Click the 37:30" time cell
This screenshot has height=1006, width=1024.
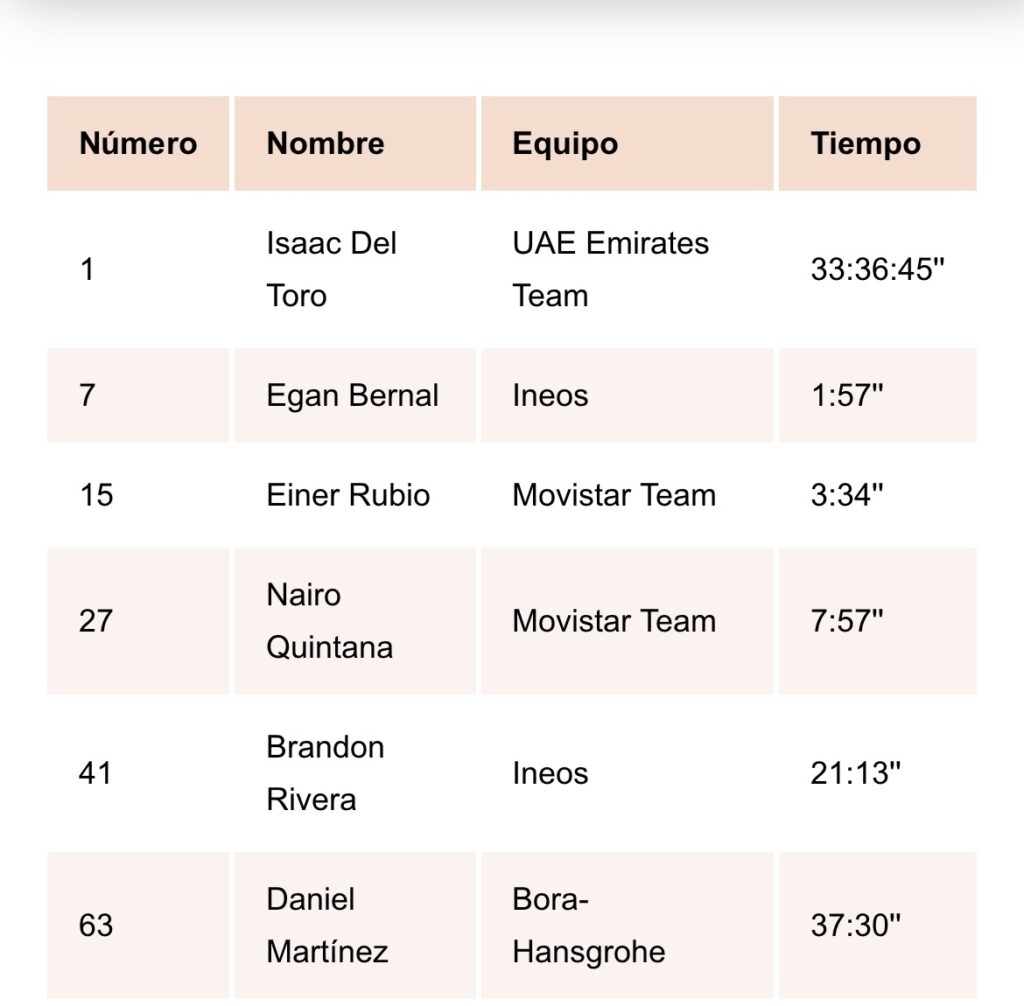(x=856, y=925)
